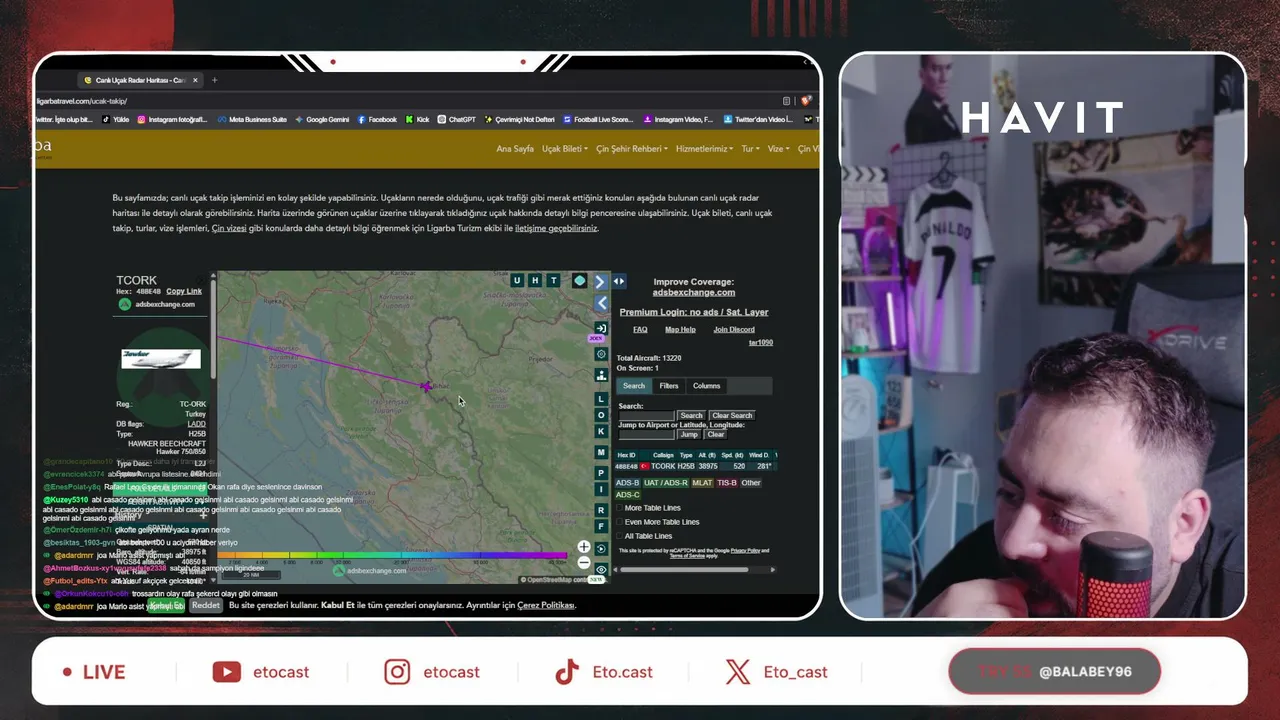This screenshot has height=720, width=1280.
Task: Toggle the T map button
Action: coord(553,281)
